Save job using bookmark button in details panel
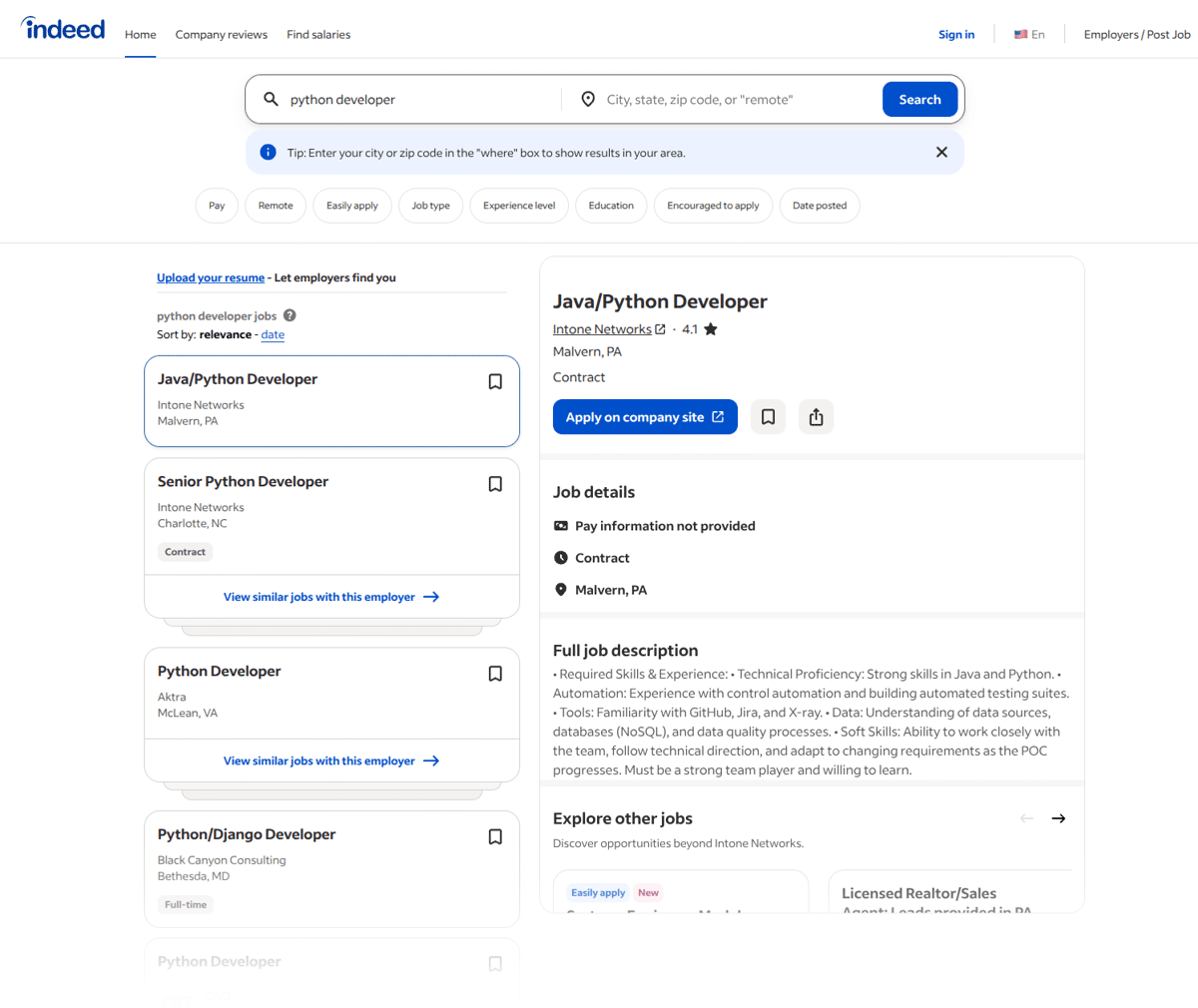 pyautogui.click(x=768, y=417)
